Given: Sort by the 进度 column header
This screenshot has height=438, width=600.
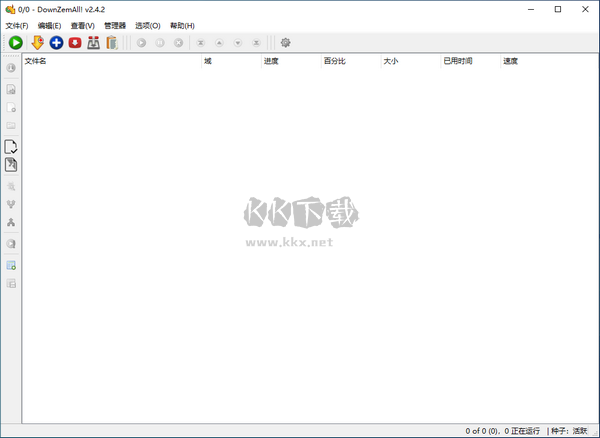Looking at the screenshot, I should coord(291,61).
